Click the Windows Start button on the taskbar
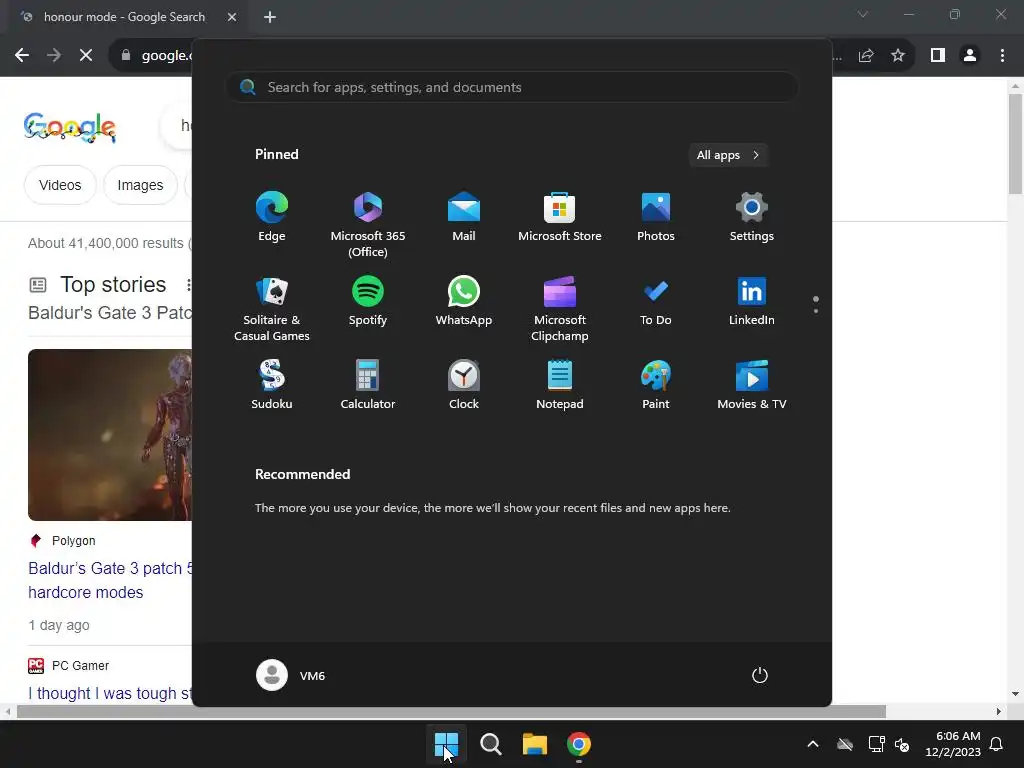1024x768 pixels. (447, 744)
